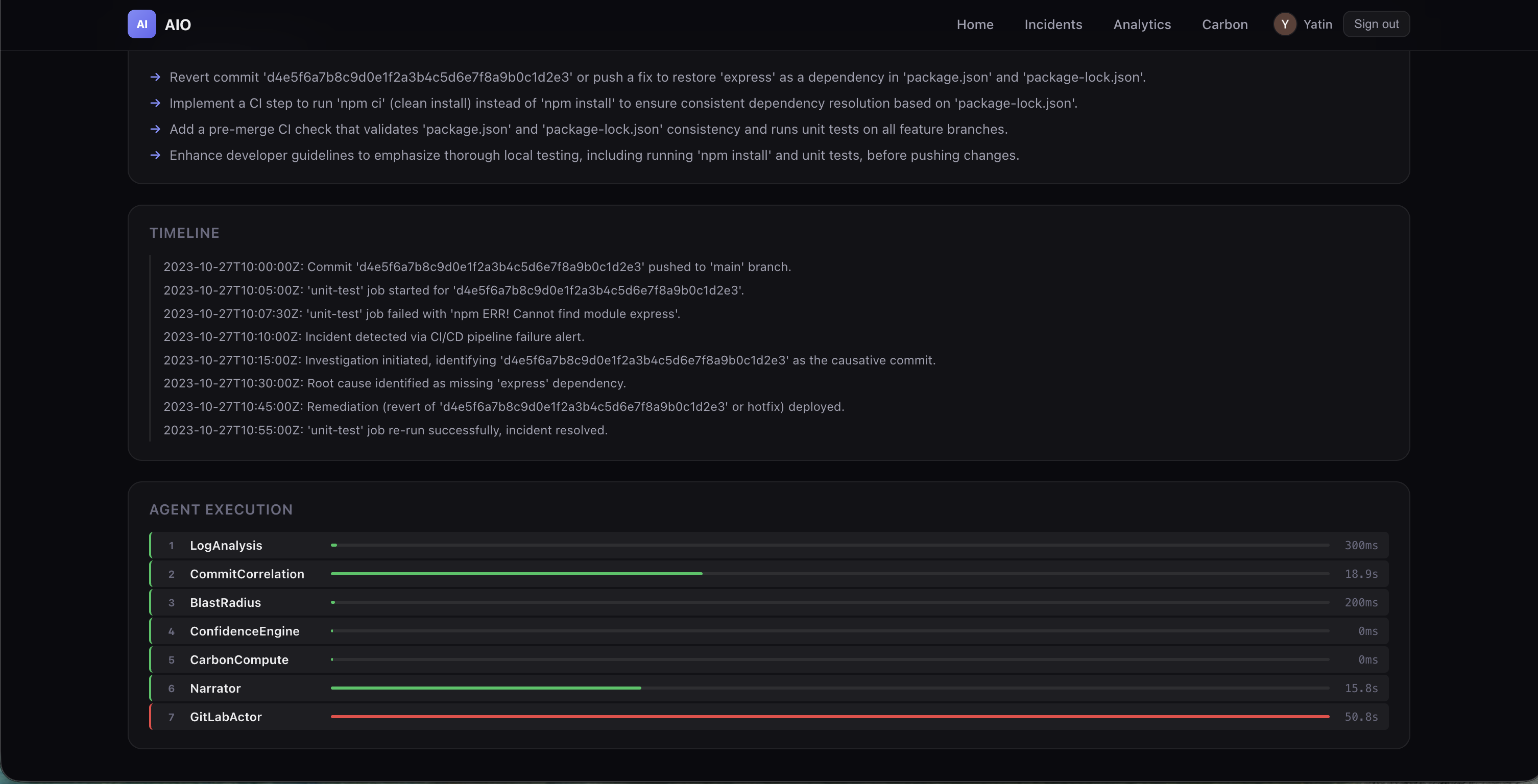Go to the Incidents page
Screen dimensions: 1538x784
click(1052, 24)
